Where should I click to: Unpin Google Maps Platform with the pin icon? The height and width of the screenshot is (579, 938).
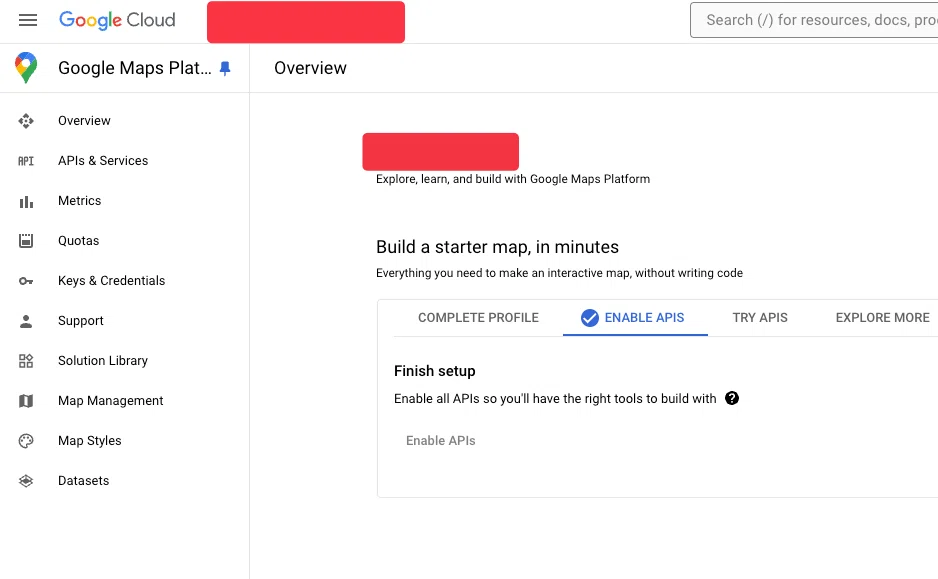coord(225,68)
